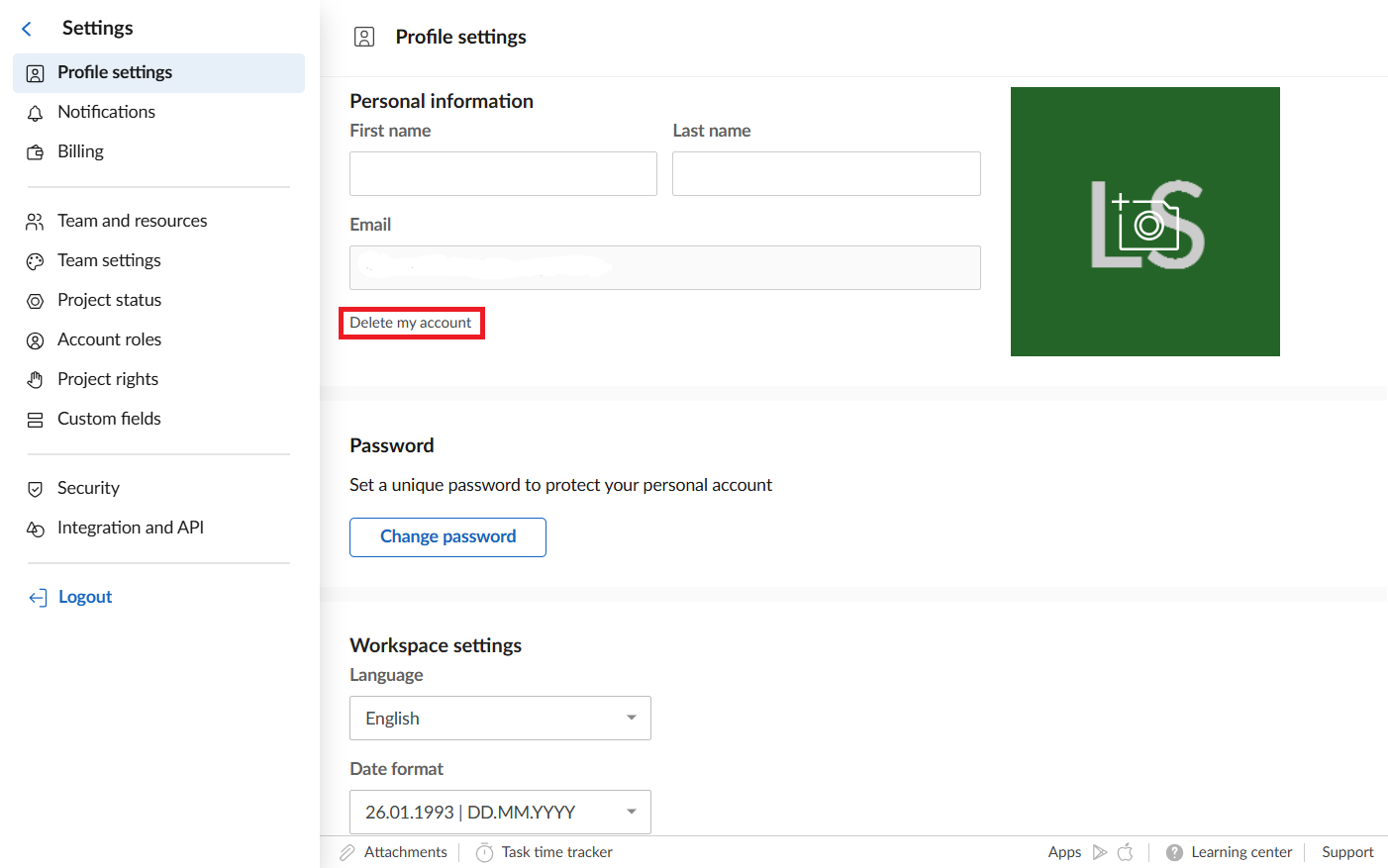Click the Learning center question mark icon
The width and height of the screenshot is (1388, 868).
click(1174, 852)
